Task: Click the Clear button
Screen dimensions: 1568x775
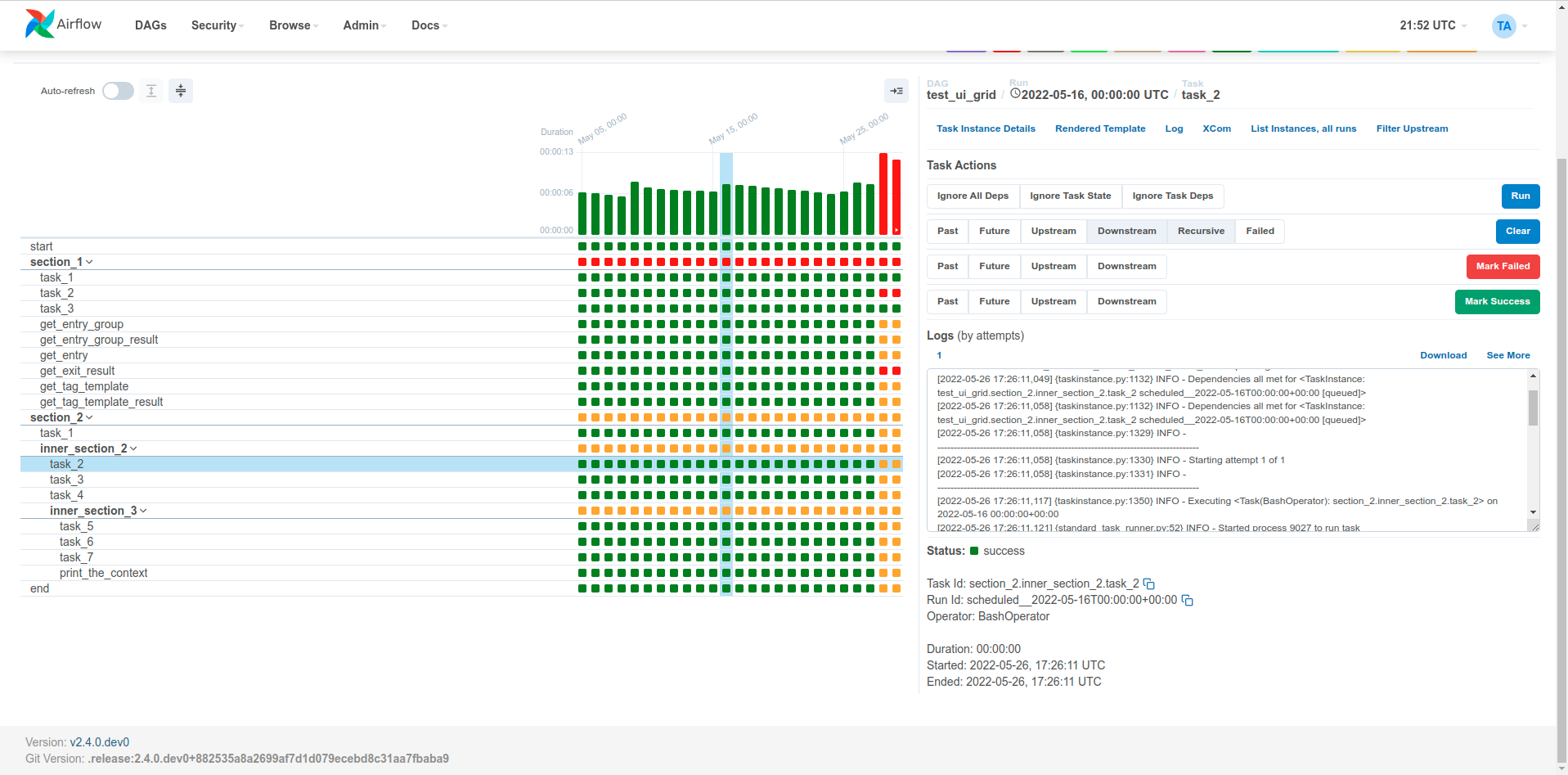Action: pyautogui.click(x=1518, y=231)
